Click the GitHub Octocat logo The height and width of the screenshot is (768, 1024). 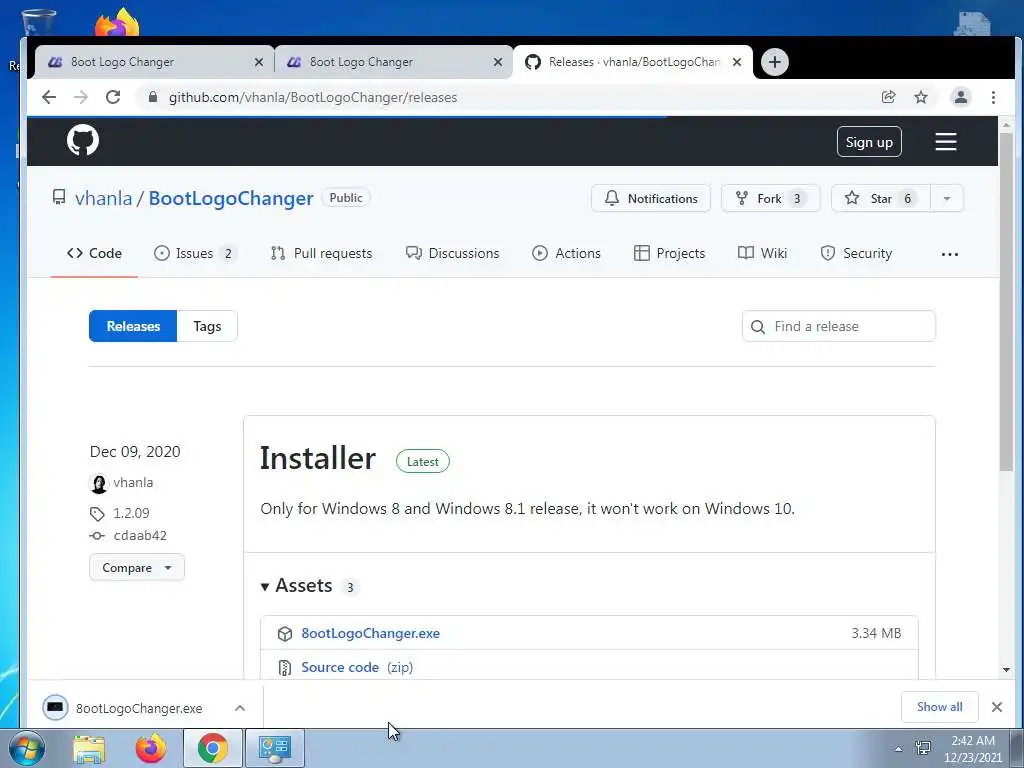click(x=83, y=140)
